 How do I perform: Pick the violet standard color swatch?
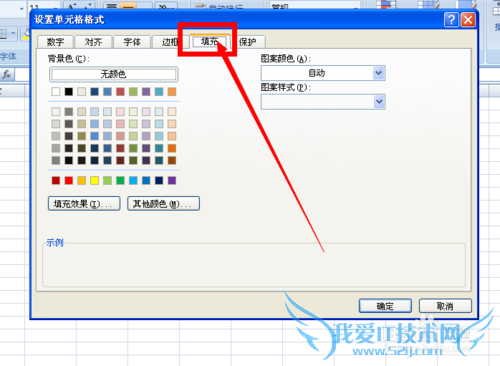pyautogui.click(x=172, y=180)
